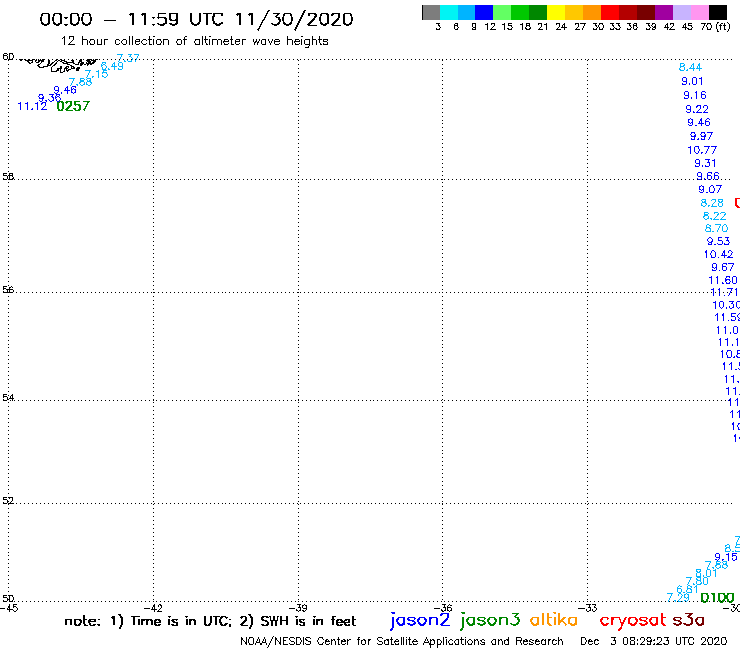Screen dimensions: 740x650
Task: Select the wave height value 8.22
Action: pyautogui.click(x=715, y=216)
